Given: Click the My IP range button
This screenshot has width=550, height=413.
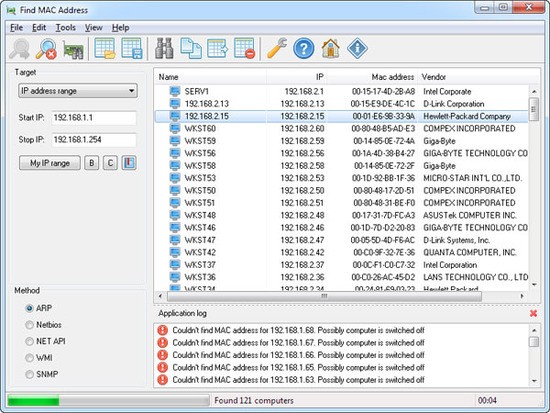Looking at the screenshot, I should point(50,163).
